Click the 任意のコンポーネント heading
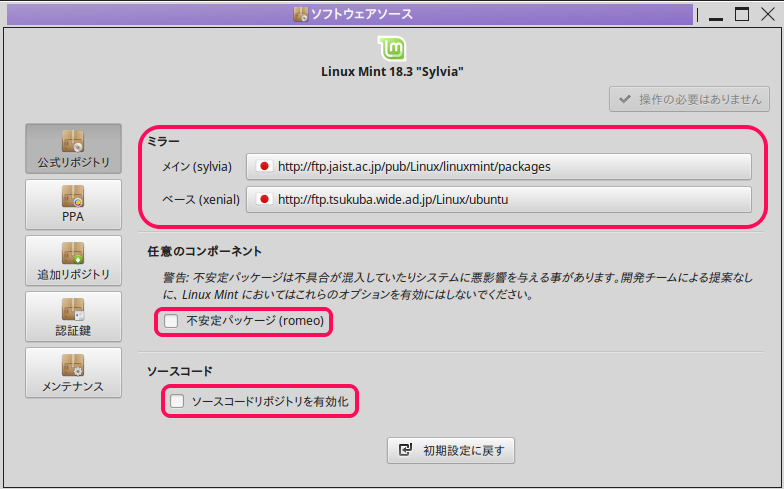 click(204, 251)
